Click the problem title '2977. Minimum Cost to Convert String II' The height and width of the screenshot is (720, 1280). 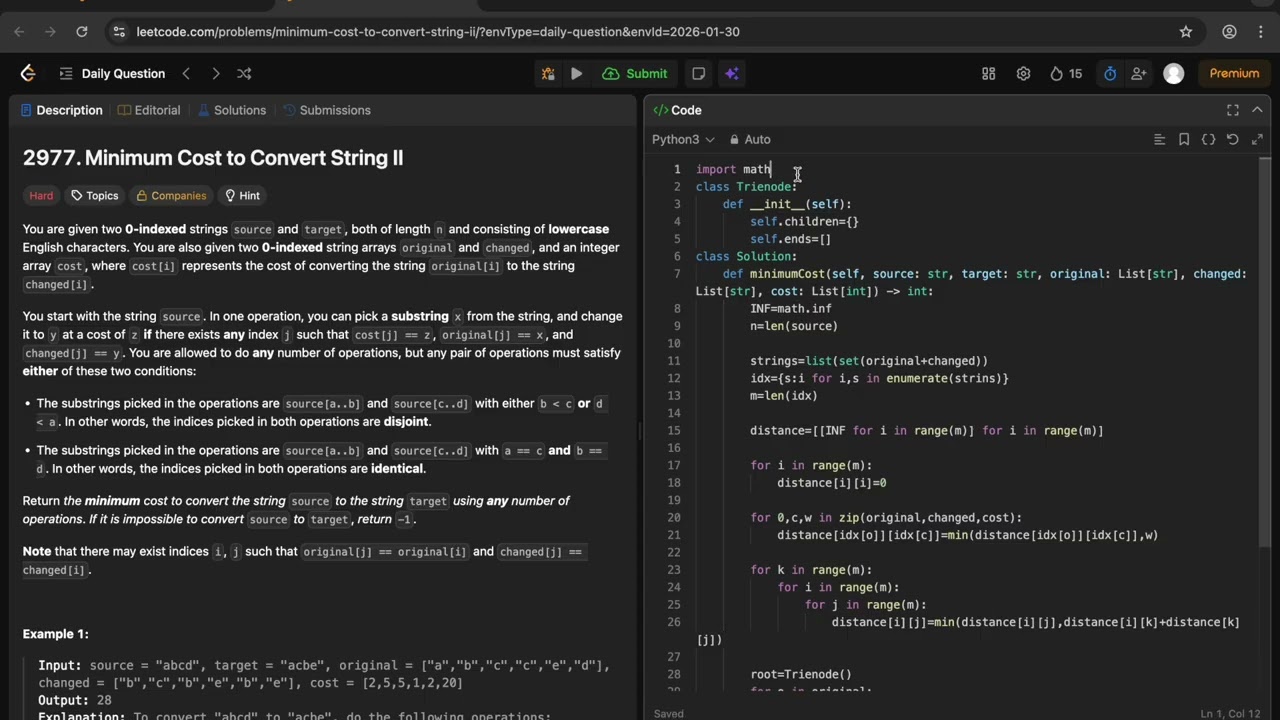pos(213,158)
